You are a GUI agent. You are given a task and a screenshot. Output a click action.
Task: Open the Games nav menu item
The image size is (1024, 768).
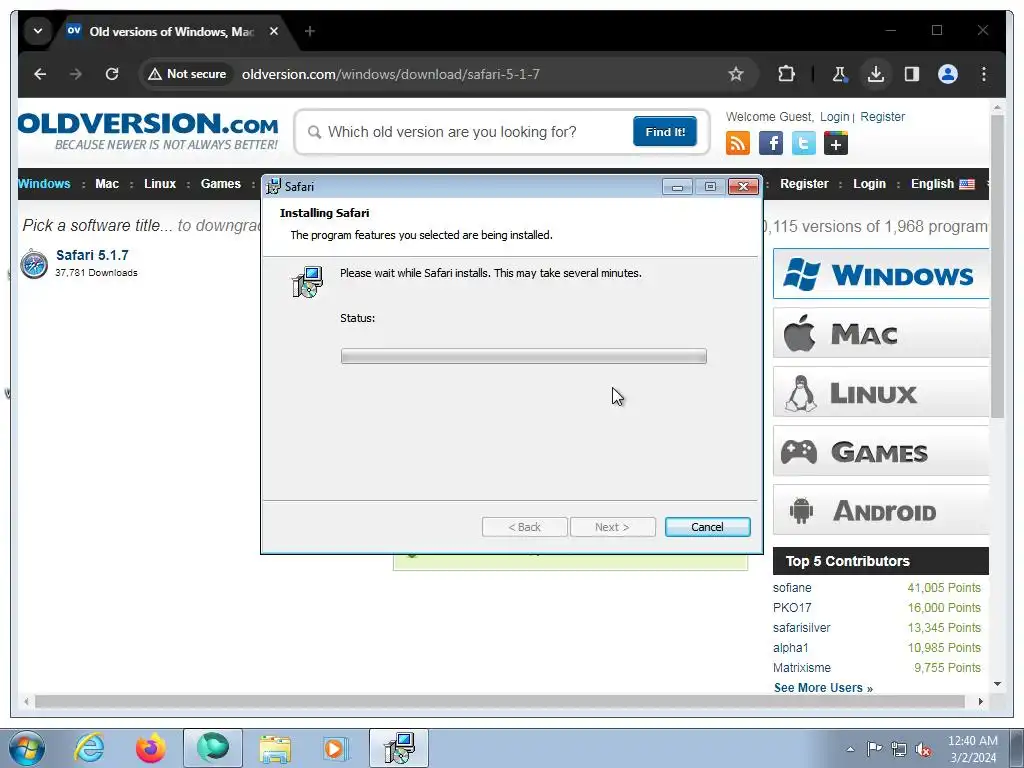coord(221,184)
